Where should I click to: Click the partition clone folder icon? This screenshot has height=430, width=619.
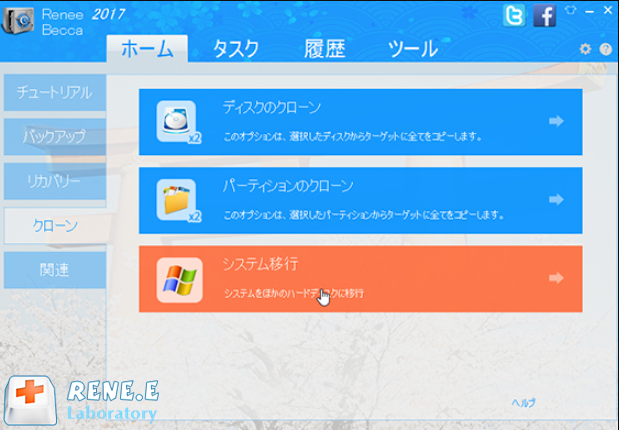point(178,200)
